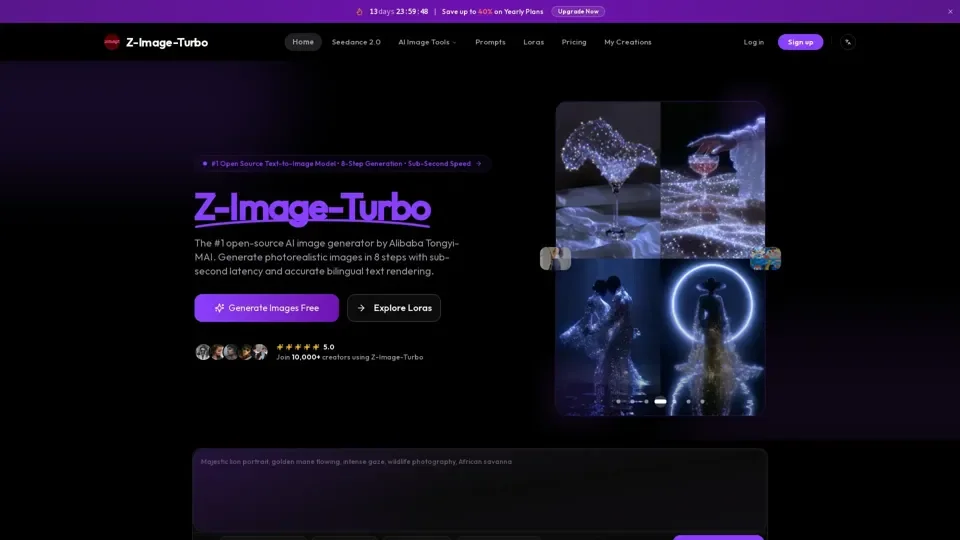This screenshot has width=960, height=540.
Task: Open the Seedance 2.0 menu item
Action: (356, 42)
